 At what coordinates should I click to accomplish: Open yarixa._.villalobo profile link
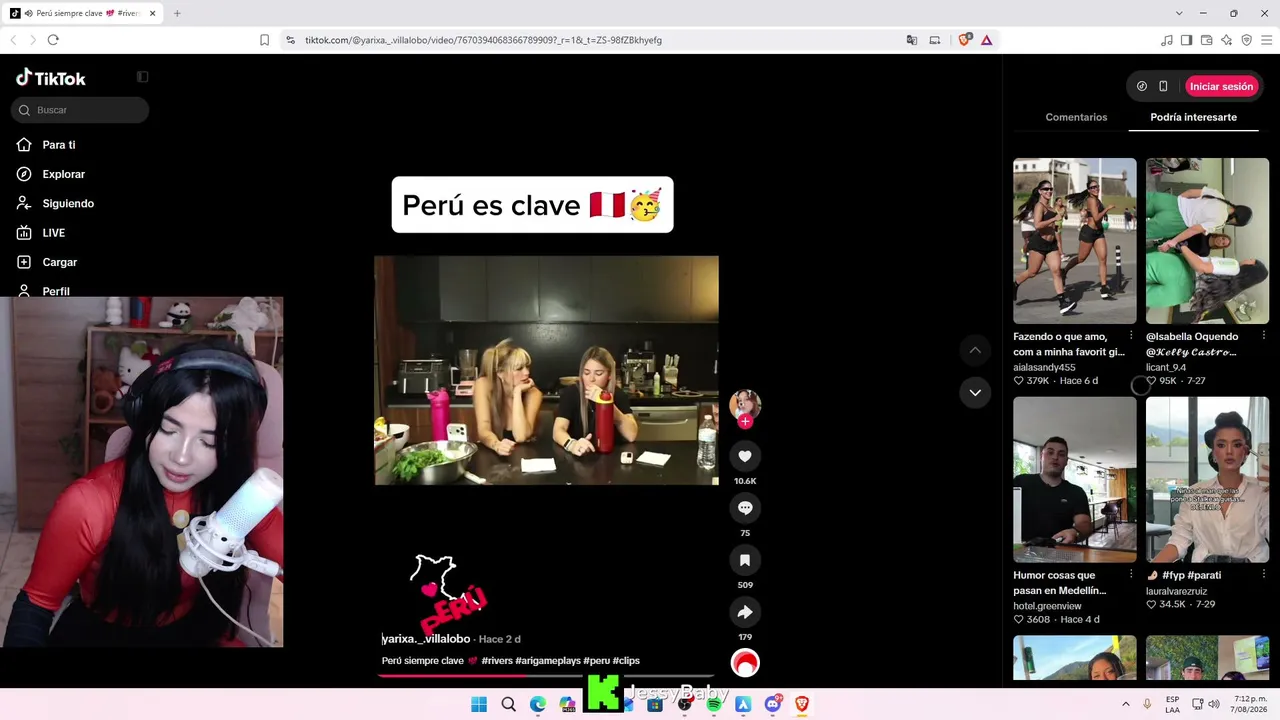click(x=426, y=639)
